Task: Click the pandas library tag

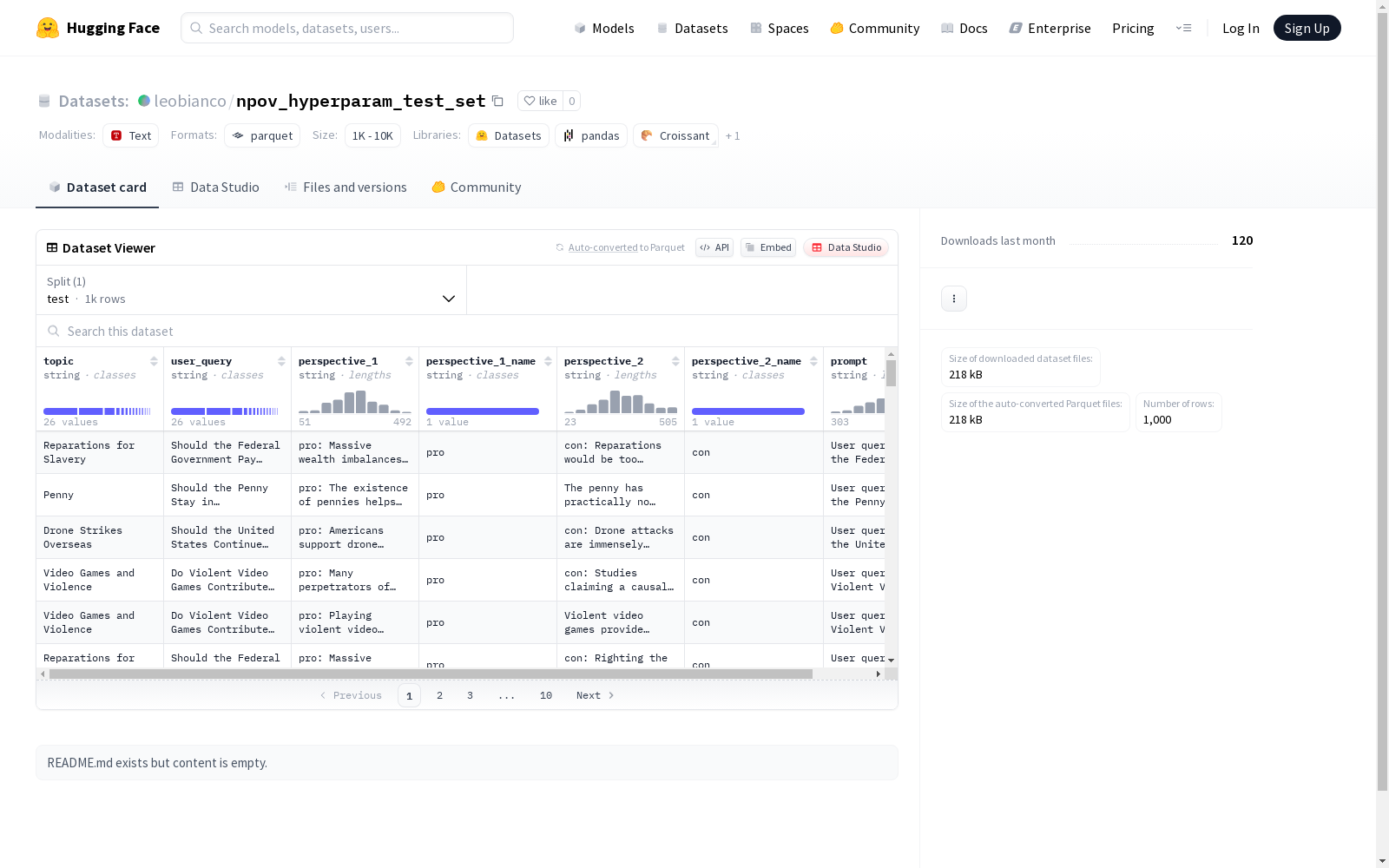Action: [x=591, y=135]
